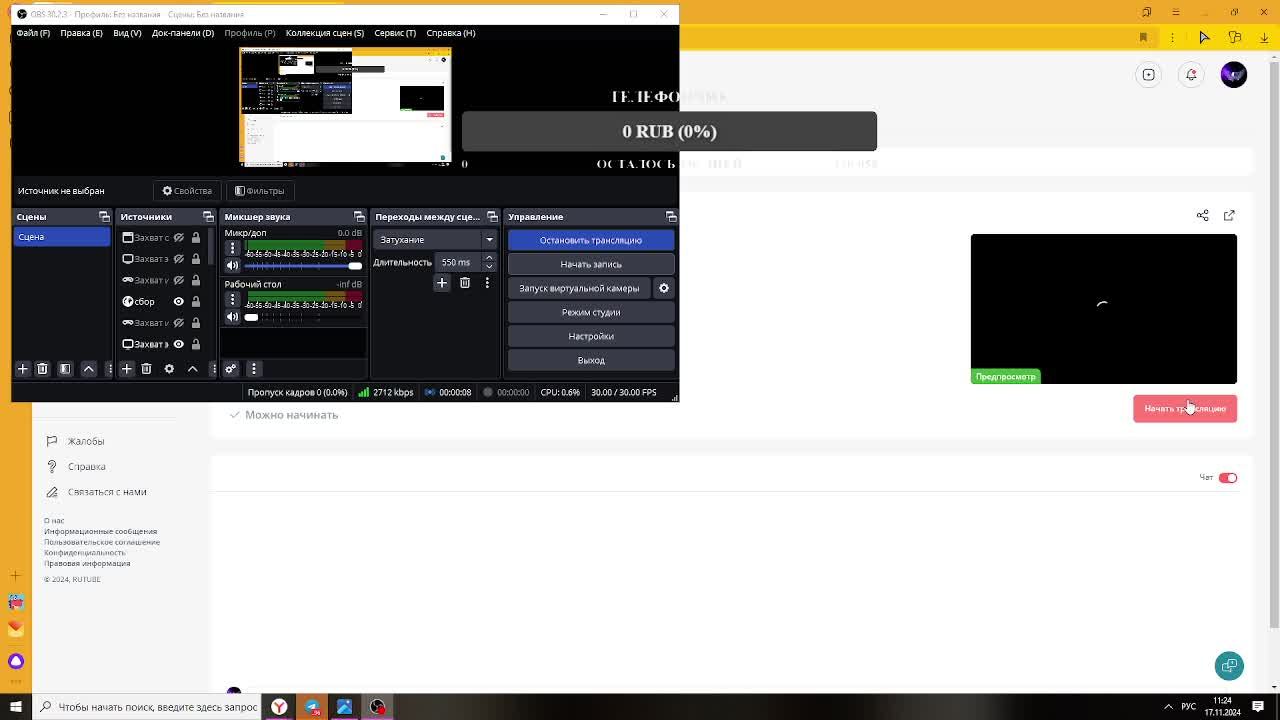
Task: Open the Коллекция сцен menu
Action: click(325, 33)
